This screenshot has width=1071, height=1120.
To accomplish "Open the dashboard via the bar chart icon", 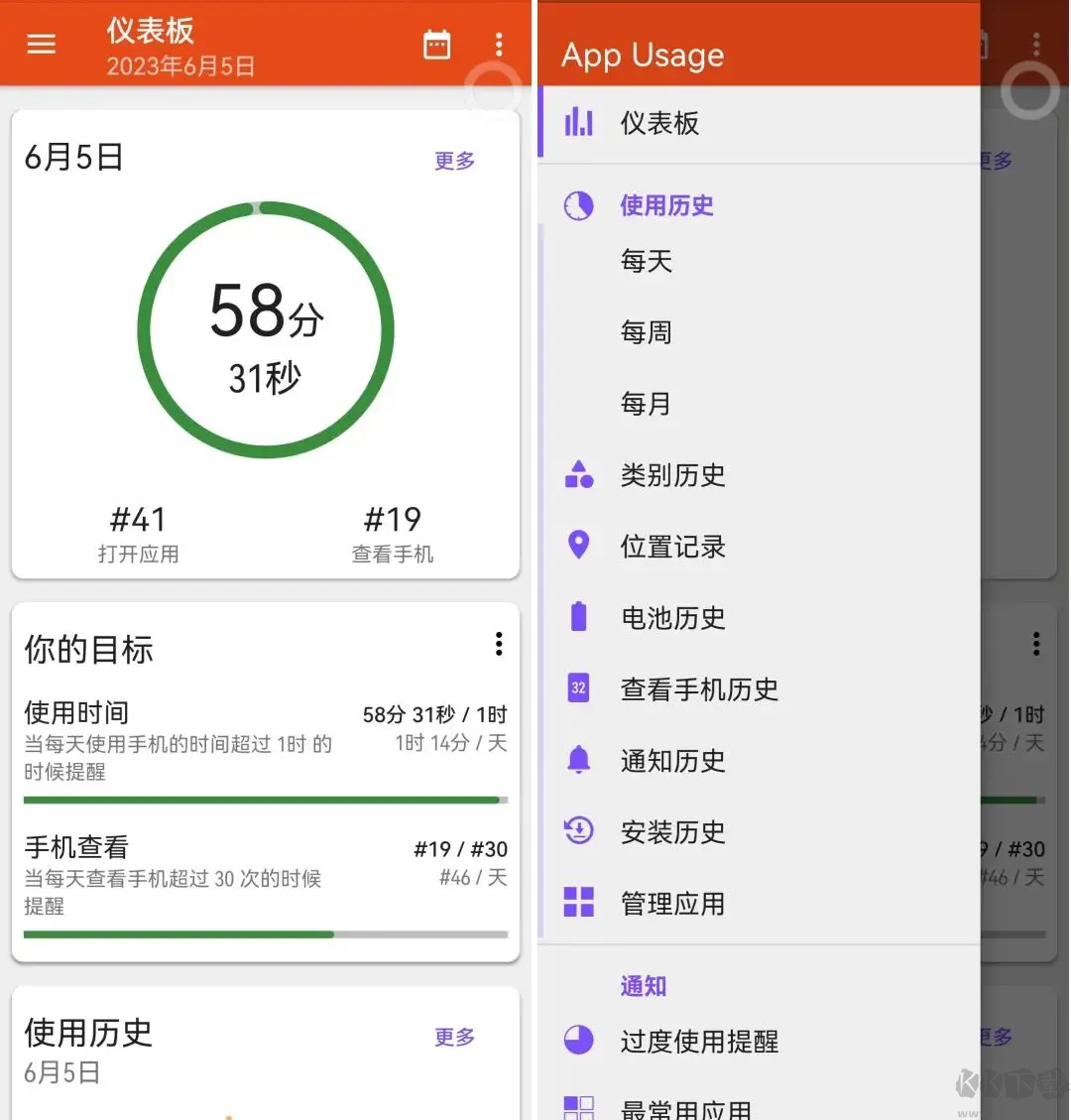I will (x=579, y=123).
